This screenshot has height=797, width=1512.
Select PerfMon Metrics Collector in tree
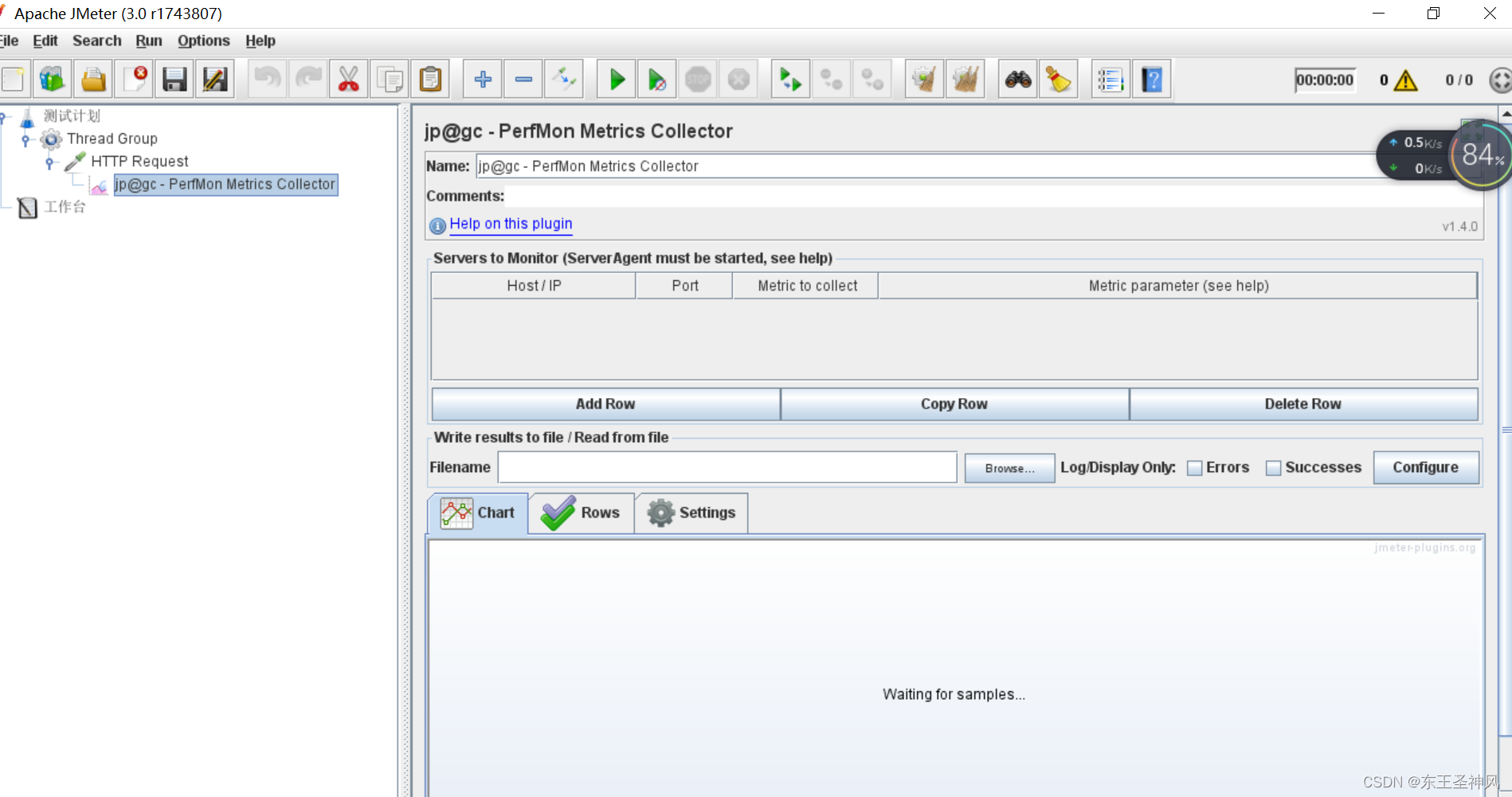(225, 185)
